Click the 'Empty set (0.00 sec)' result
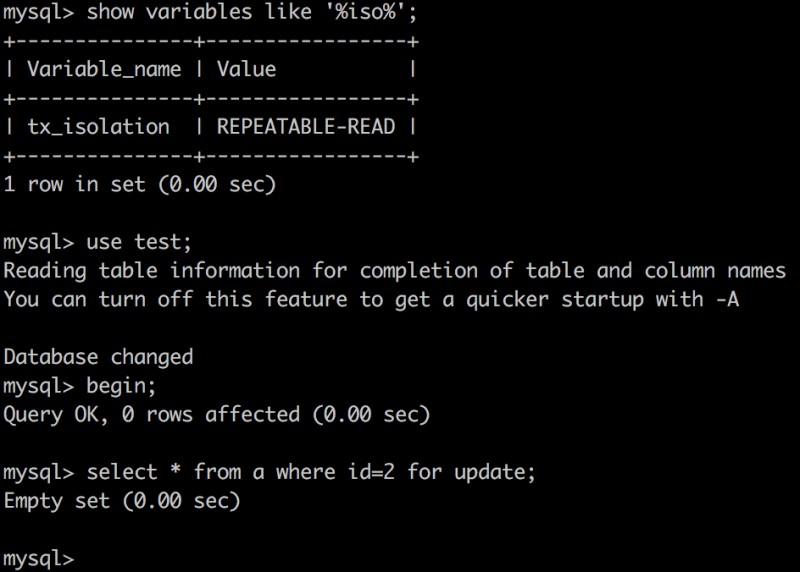The height and width of the screenshot is (572, 800). pyautogui.click(x=122, y=500)
